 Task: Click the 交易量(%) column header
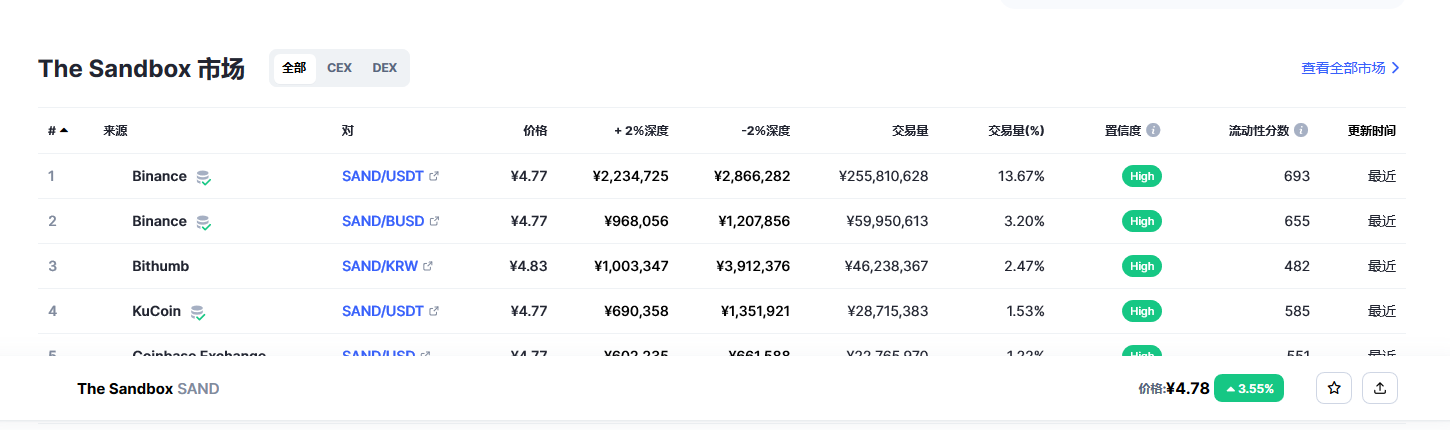pos(1016,130)
